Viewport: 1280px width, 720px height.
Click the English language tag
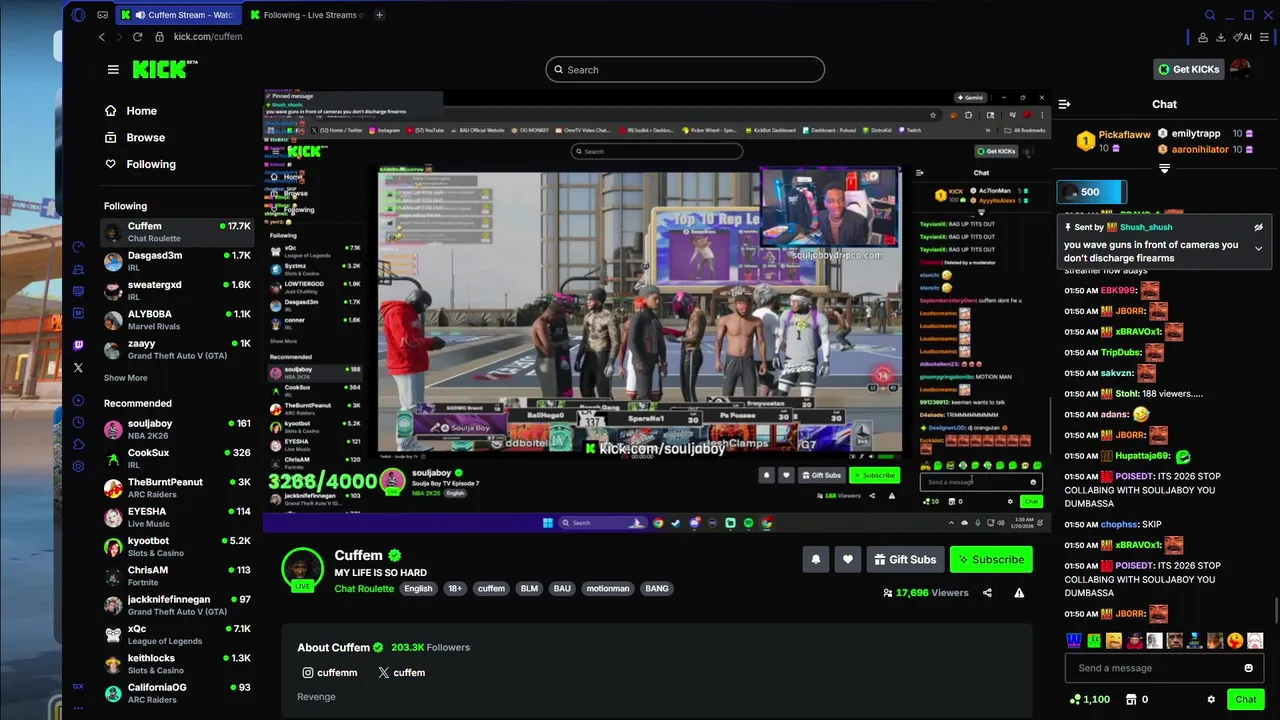[x=418, y=589]
